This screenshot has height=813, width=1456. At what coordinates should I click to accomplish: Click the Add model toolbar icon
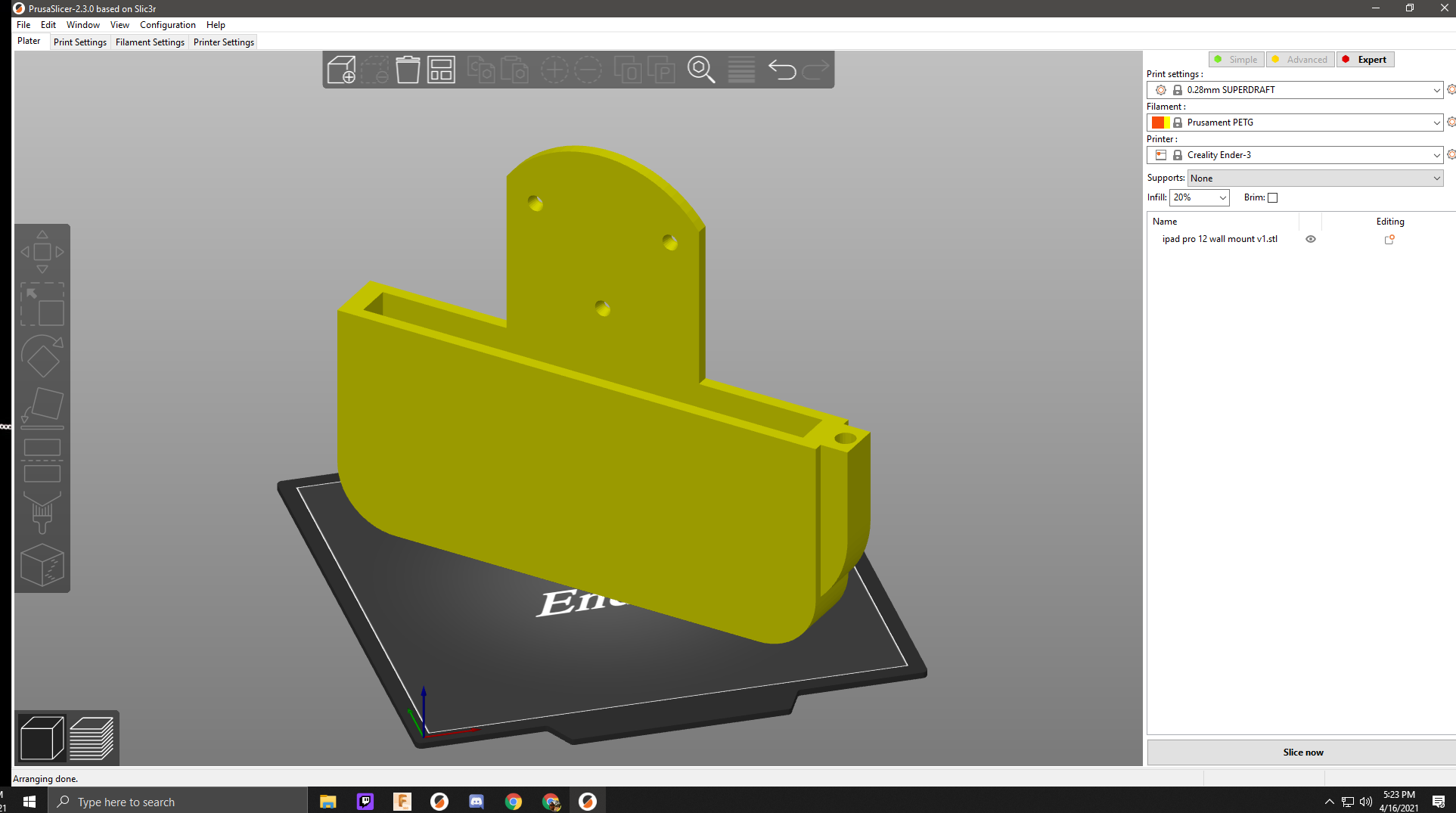point(341,70)
